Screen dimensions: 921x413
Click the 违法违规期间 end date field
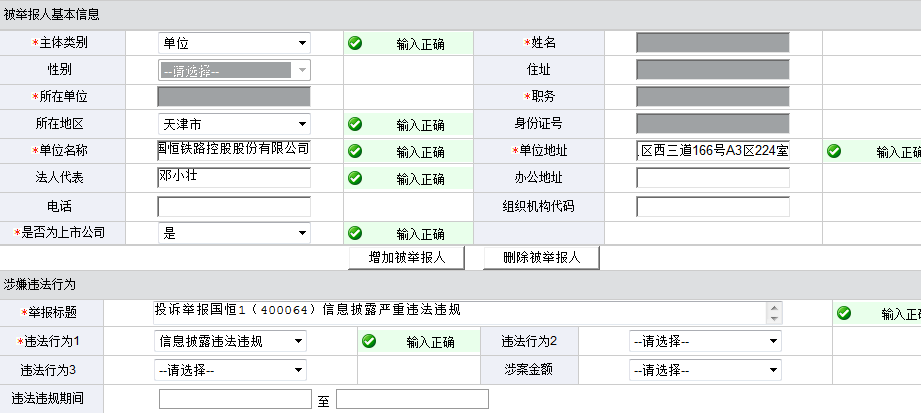[x=412, y=398]
